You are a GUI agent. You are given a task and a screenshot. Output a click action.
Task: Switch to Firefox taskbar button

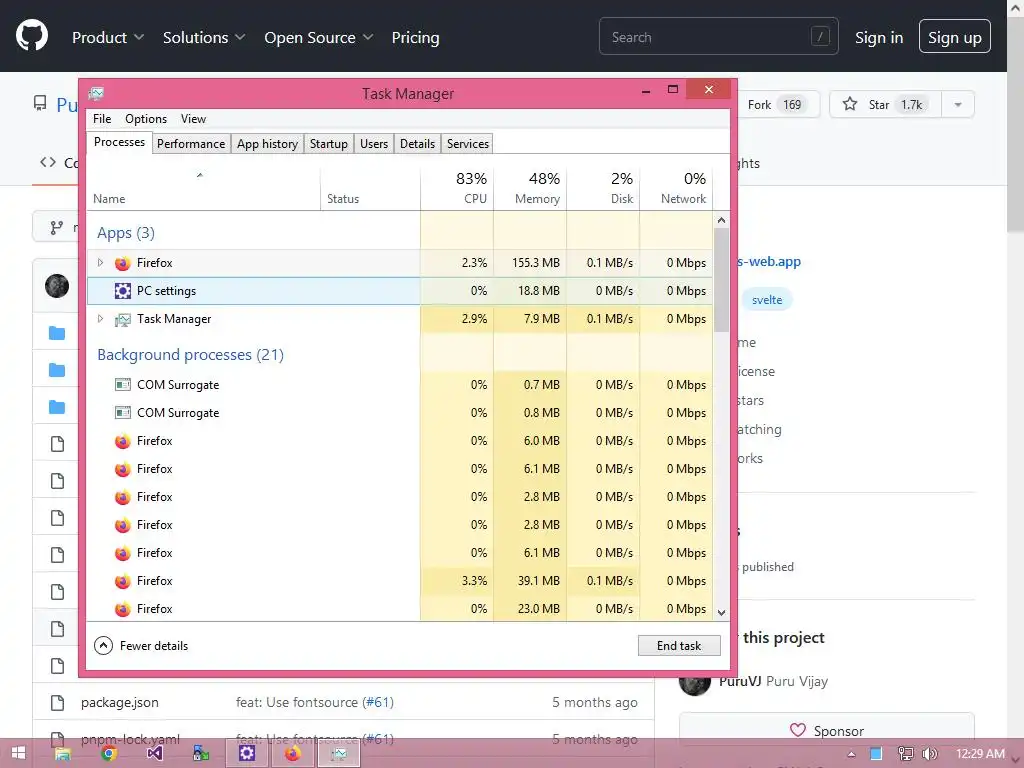(x=293, y=754)
